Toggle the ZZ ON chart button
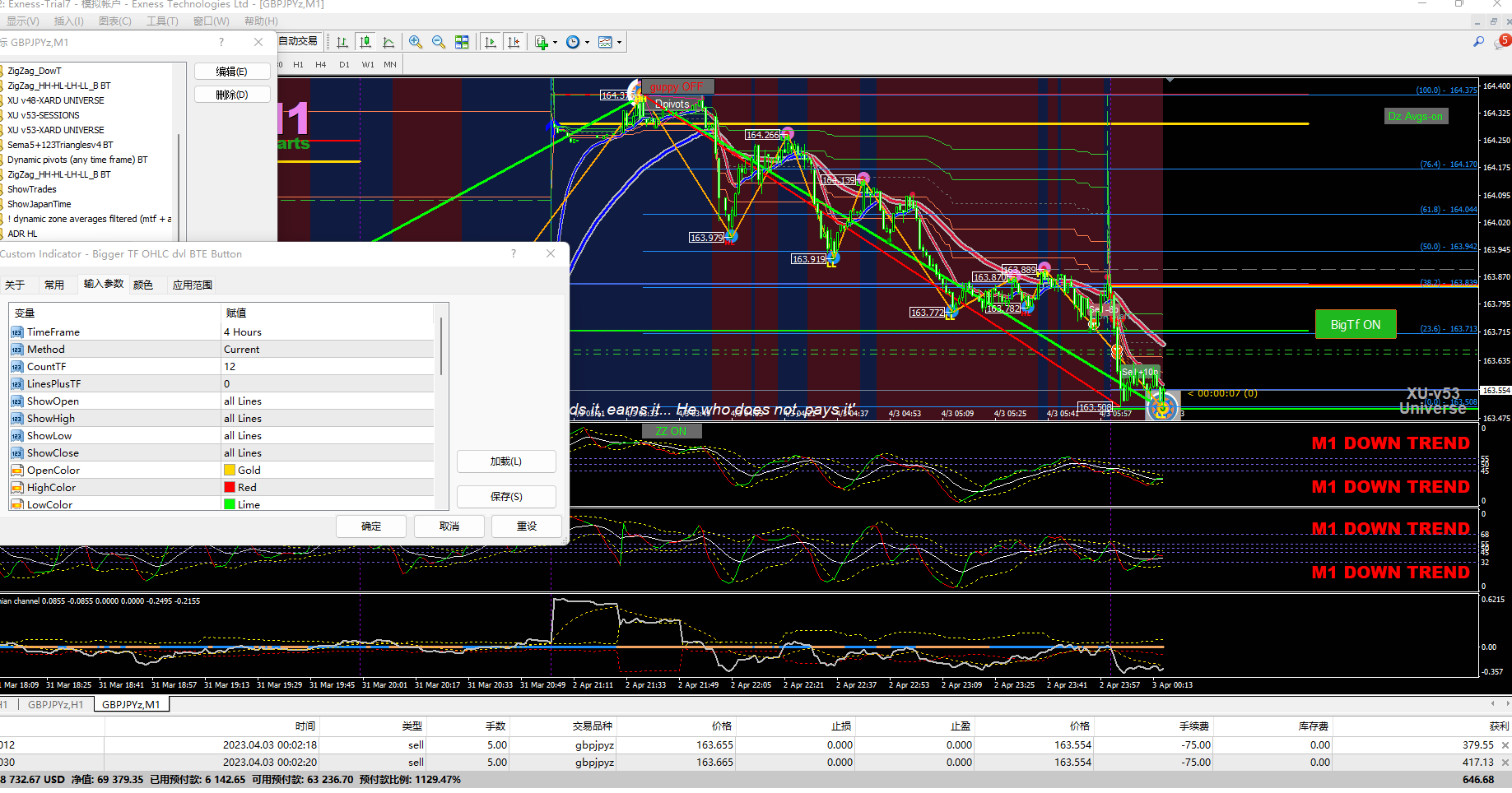This screenshot has height=793, width=1512. point(671,431)
